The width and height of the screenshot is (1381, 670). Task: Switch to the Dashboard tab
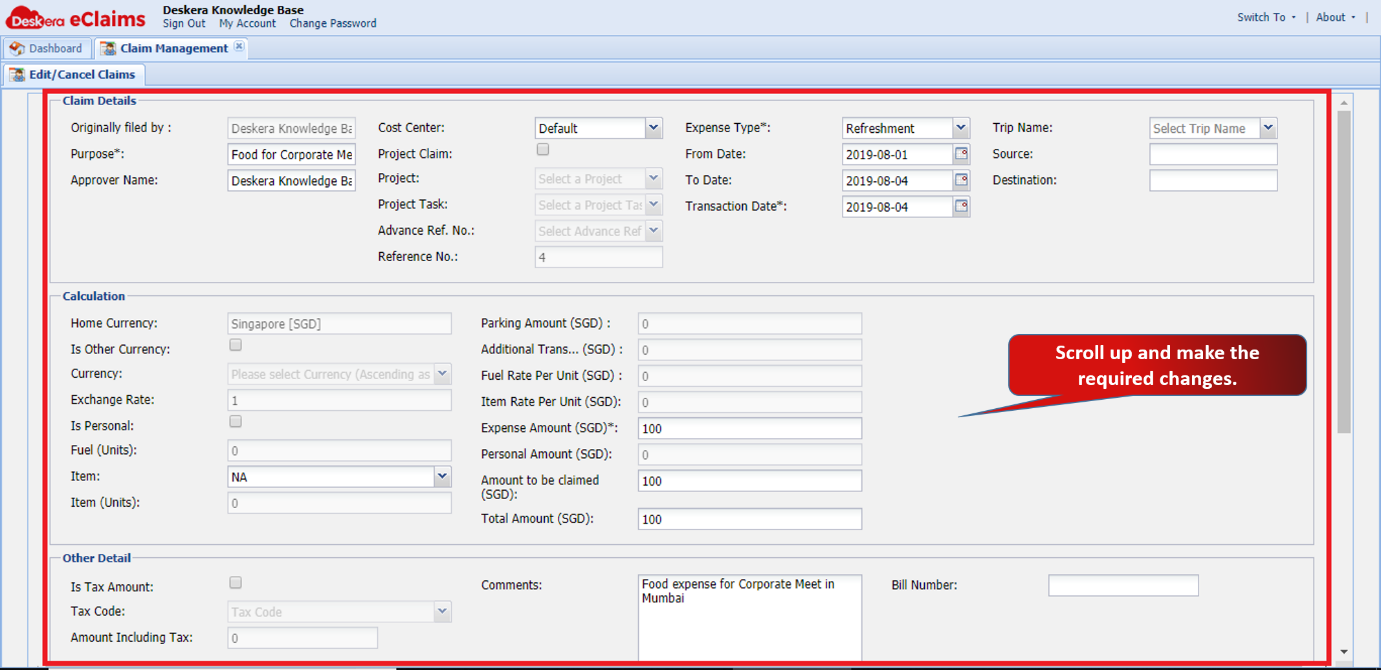(x=47, y=48)
